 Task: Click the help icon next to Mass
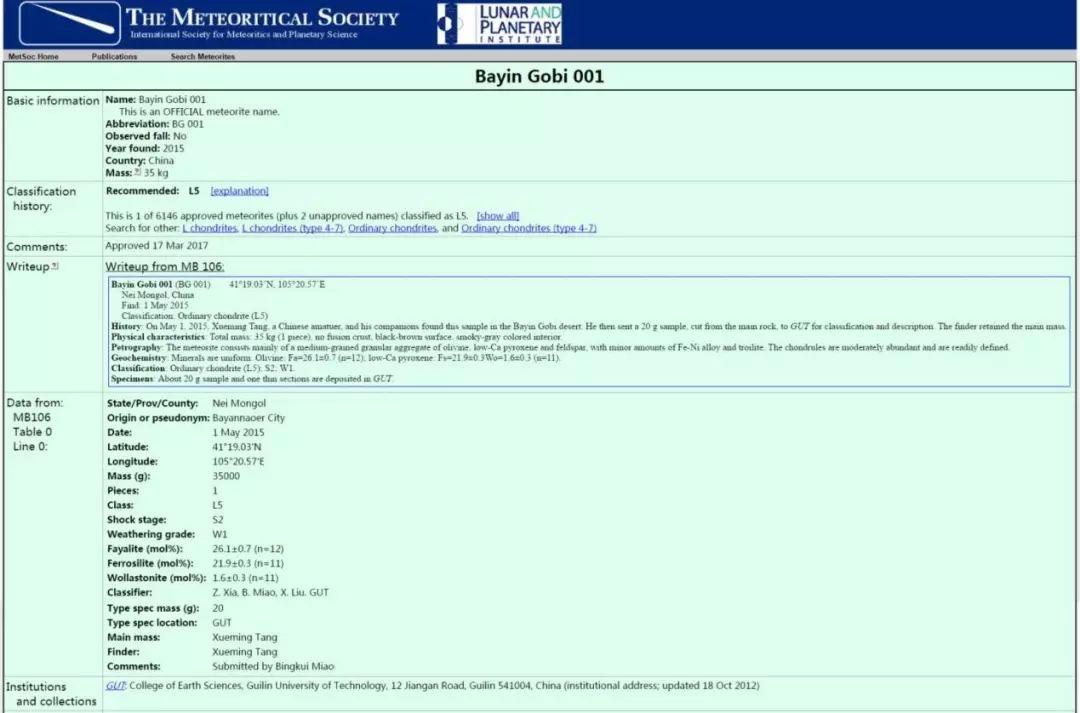[138, 172]
